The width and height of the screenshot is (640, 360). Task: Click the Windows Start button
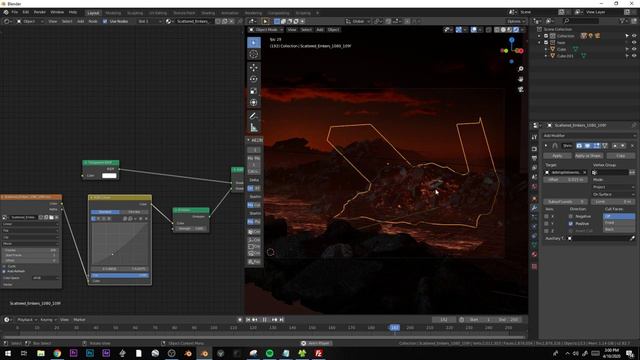pyautogui.click(x=8, y=353)
